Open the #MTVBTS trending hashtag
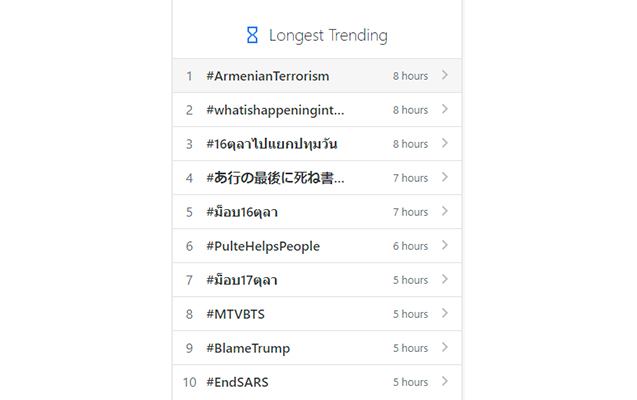 tap(236, 314)
